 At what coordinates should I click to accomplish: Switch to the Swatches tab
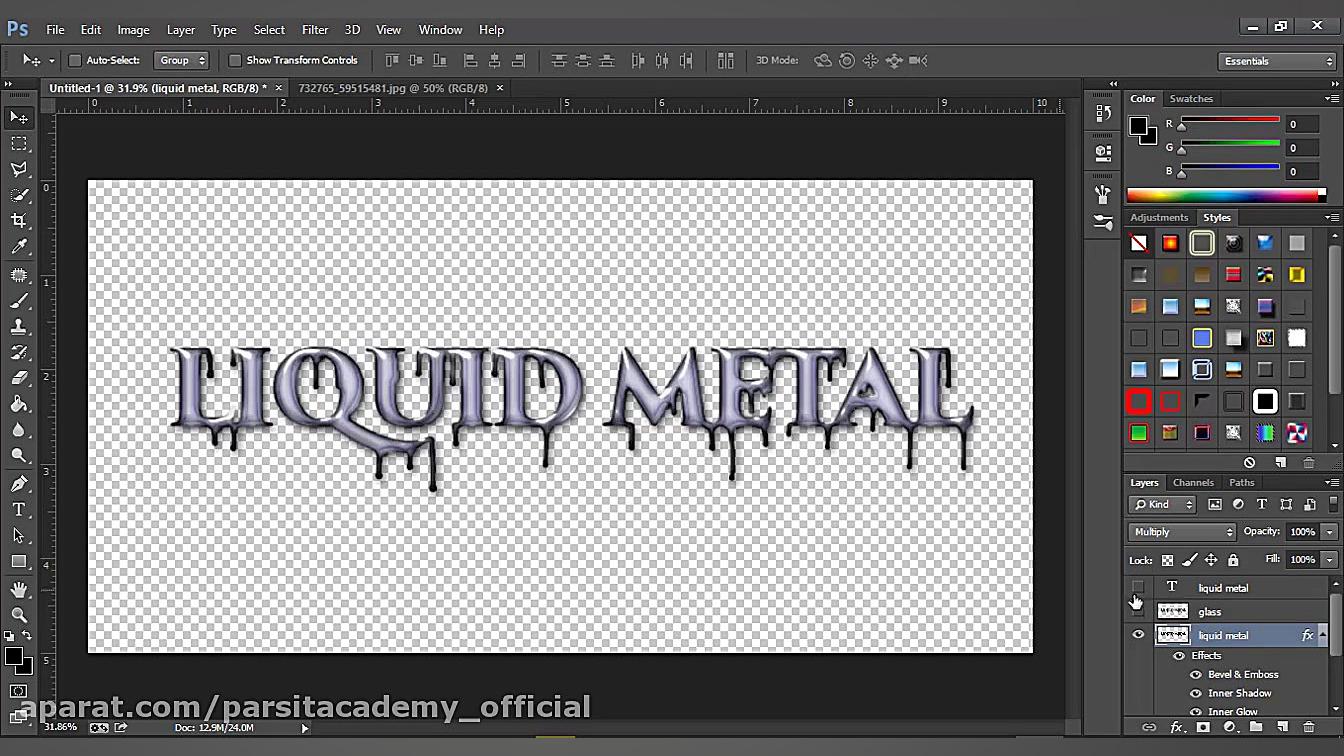1191,99
